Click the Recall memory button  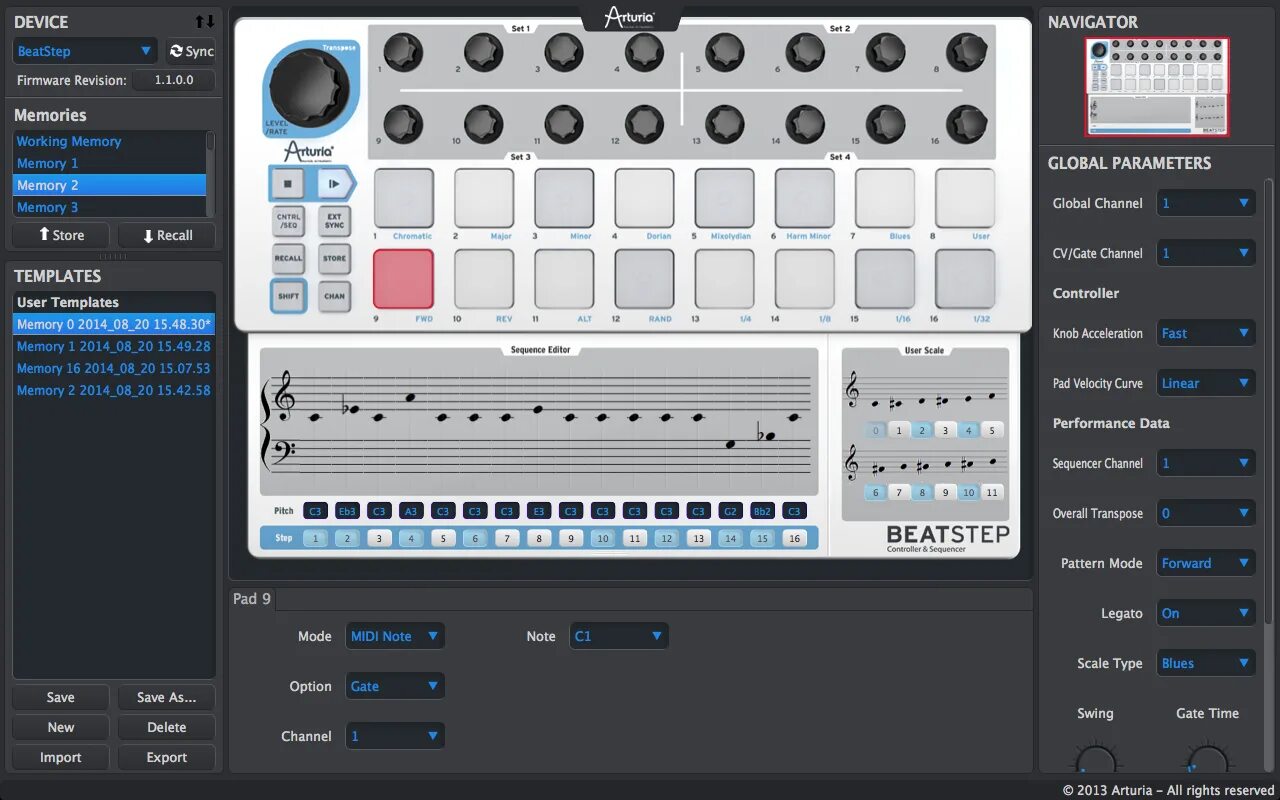coord(167,235)
